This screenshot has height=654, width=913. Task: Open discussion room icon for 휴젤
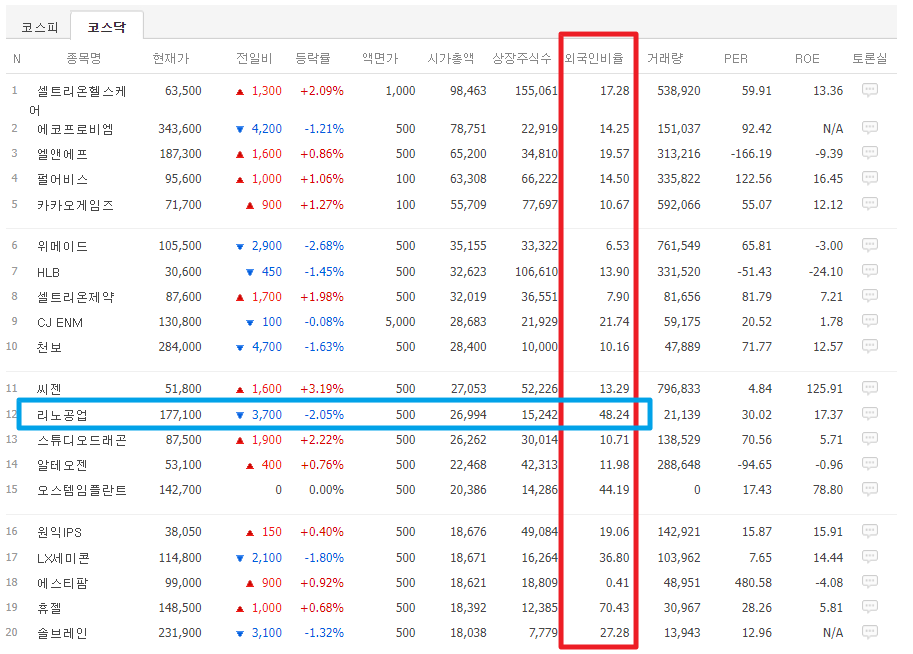(869, 607)
